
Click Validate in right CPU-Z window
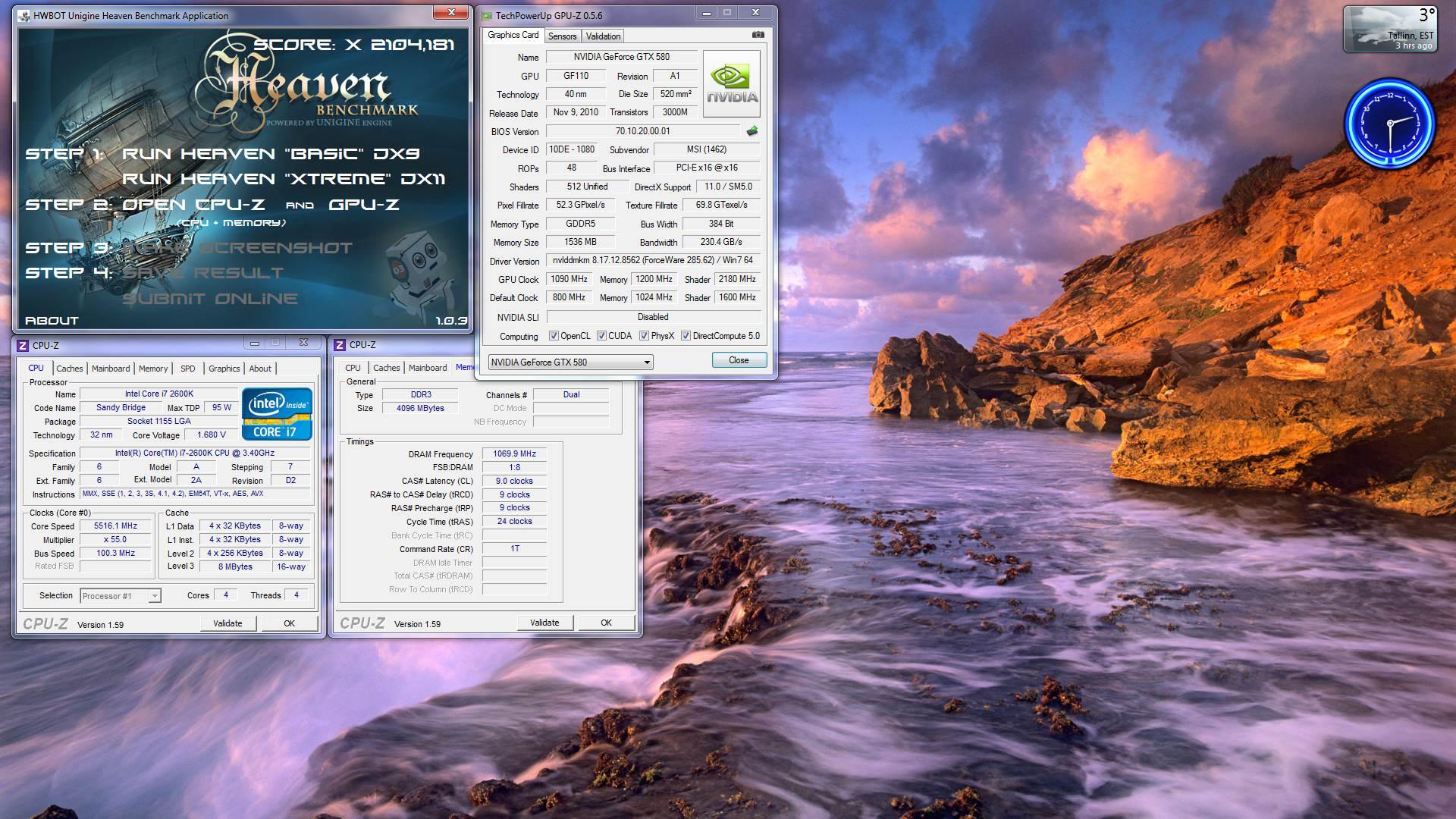coord(544,623)
